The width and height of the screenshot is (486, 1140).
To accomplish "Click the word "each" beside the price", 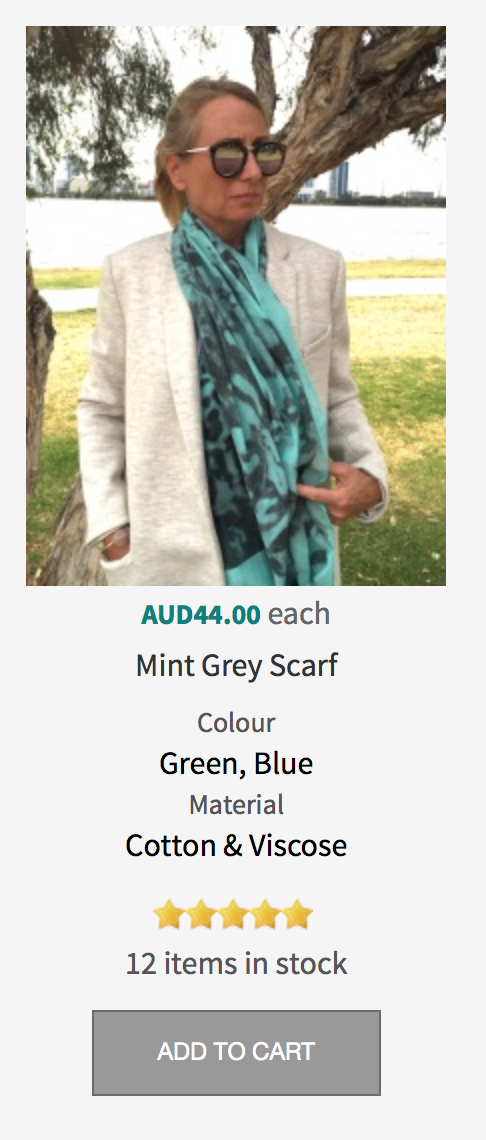I will [x=299, y=614].
